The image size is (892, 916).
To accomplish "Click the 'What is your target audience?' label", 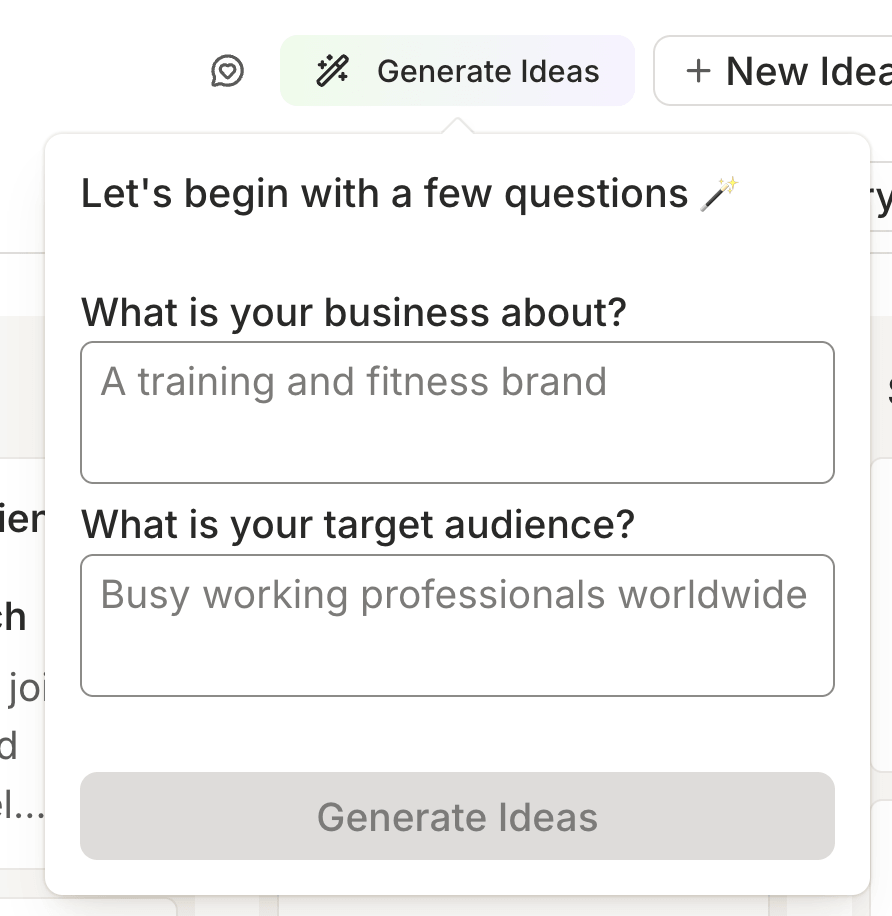I will [358, 525].
